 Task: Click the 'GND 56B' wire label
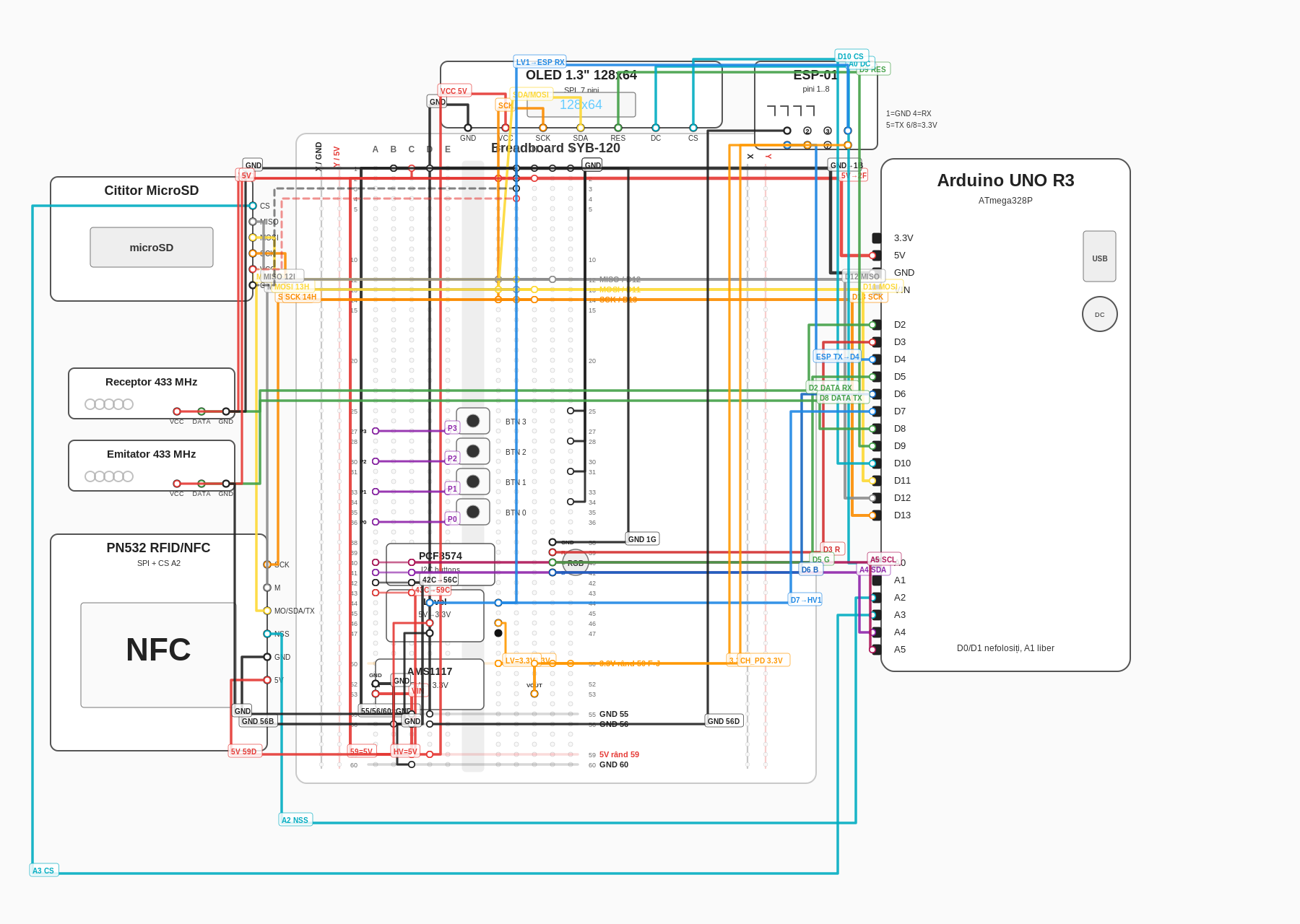(259, 721)
